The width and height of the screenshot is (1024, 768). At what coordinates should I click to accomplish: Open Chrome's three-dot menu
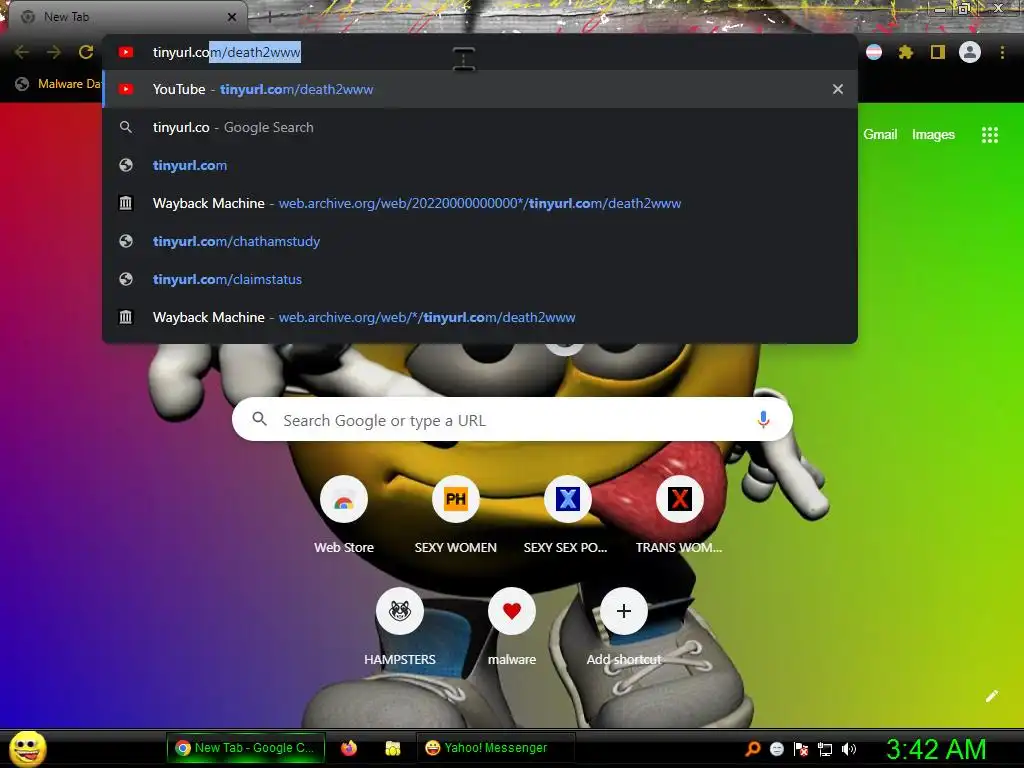tap(1002, 52)
